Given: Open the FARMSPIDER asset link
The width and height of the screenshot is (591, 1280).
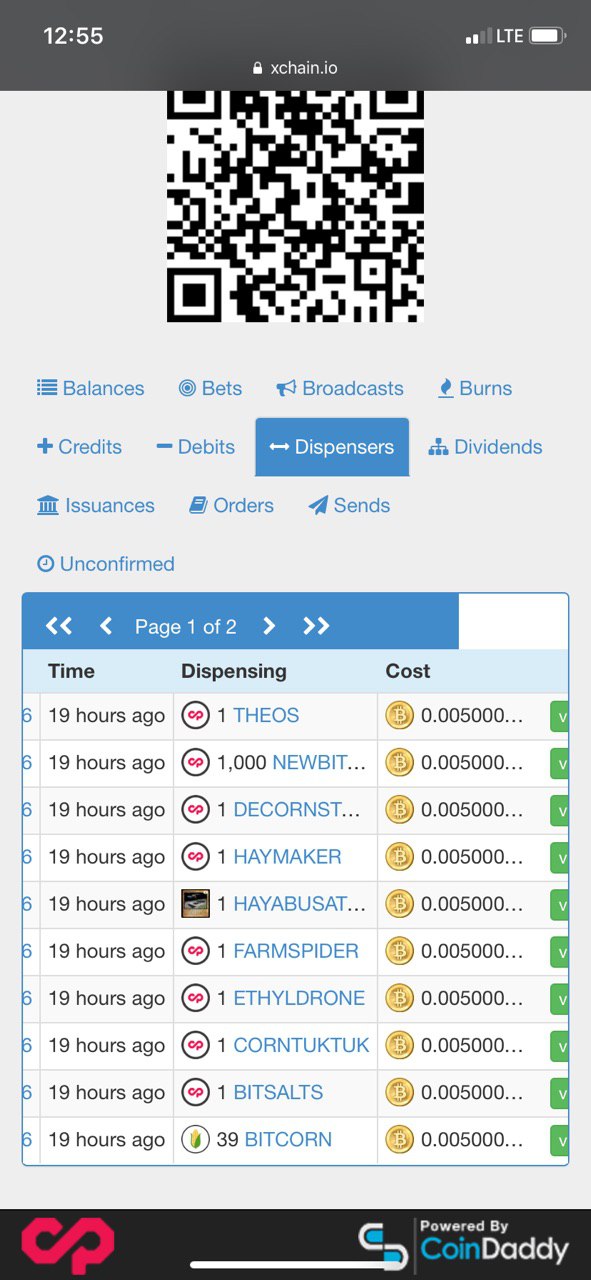Looking at the screenshot, I should (x=296, y=950).
